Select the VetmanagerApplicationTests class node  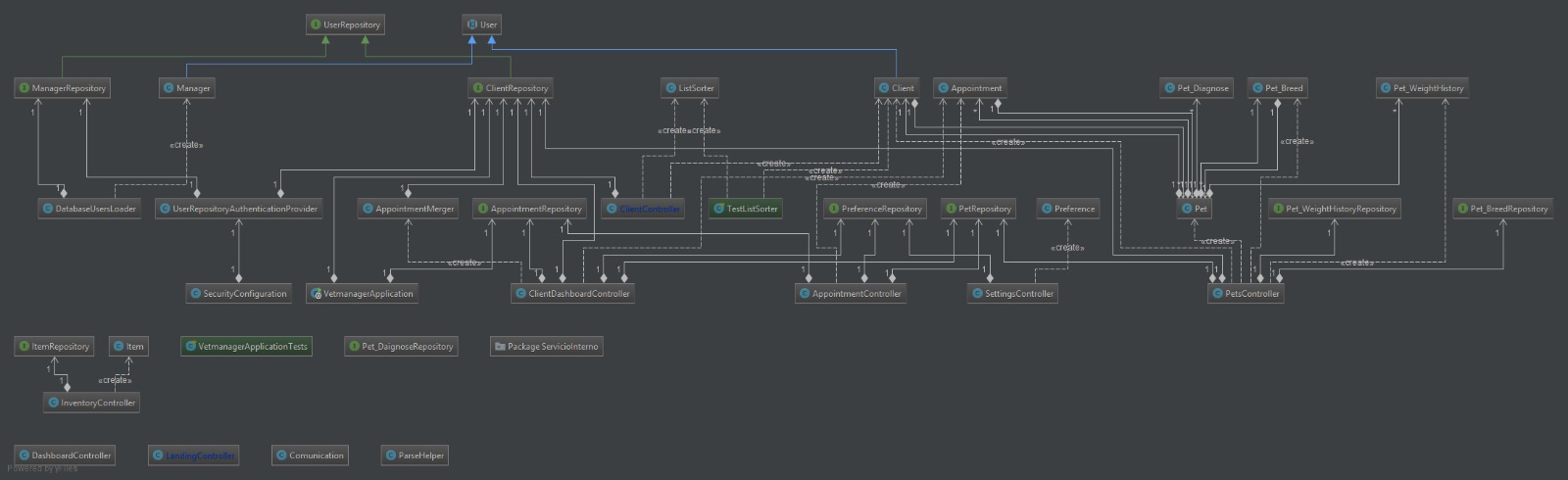[x=246, y=347]
